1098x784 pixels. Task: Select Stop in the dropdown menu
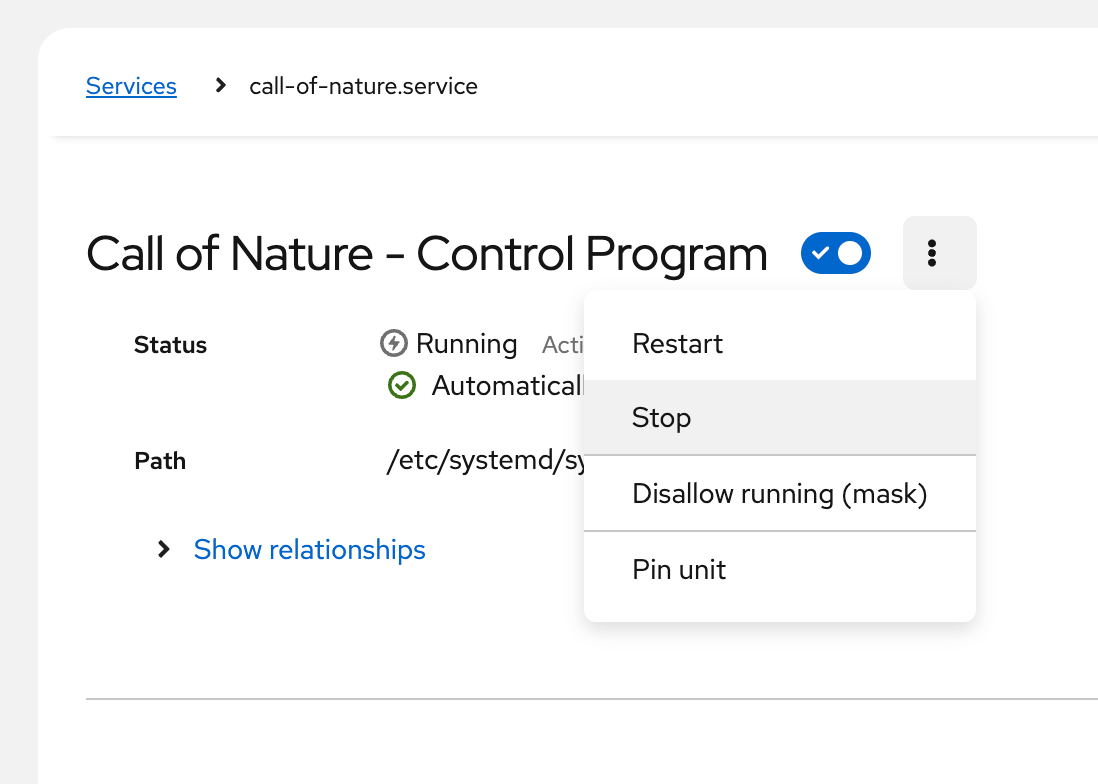661,417
